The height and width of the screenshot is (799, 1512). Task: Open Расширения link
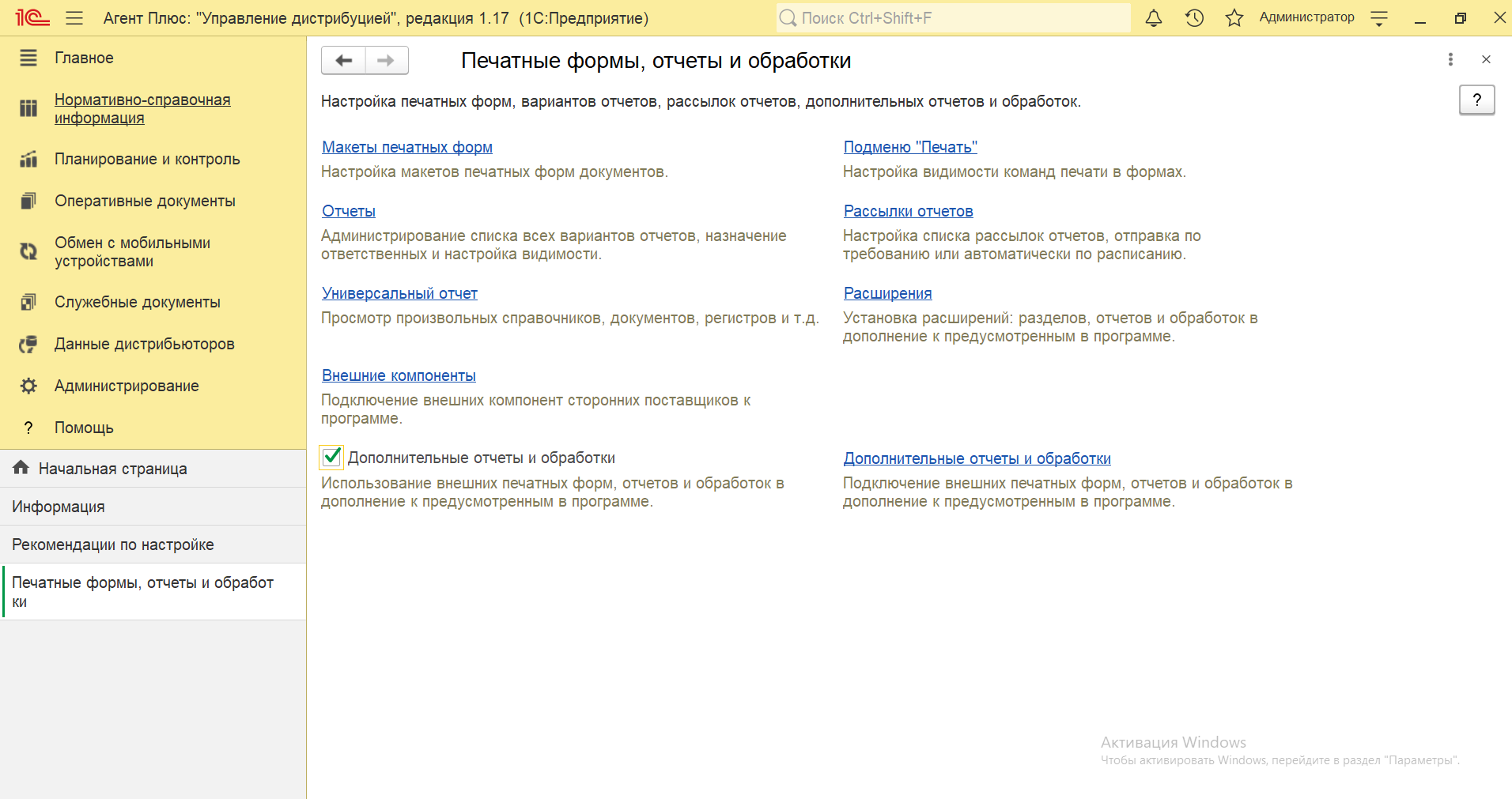(887, 293)
